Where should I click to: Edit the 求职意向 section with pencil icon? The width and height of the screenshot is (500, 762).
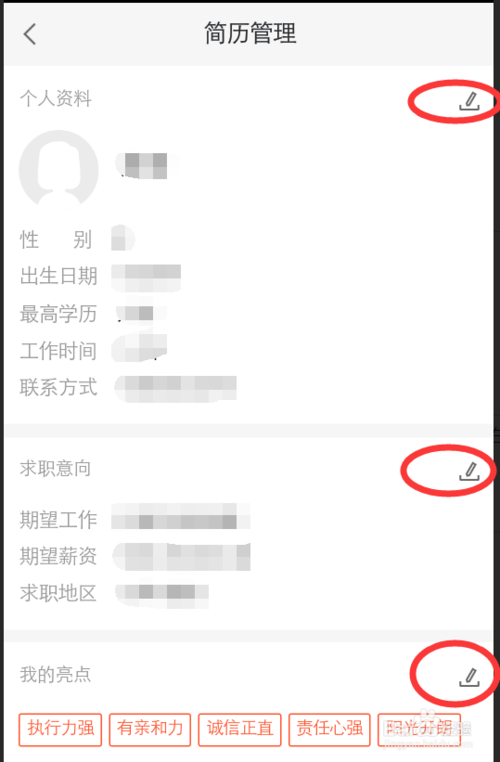[469, 471]
